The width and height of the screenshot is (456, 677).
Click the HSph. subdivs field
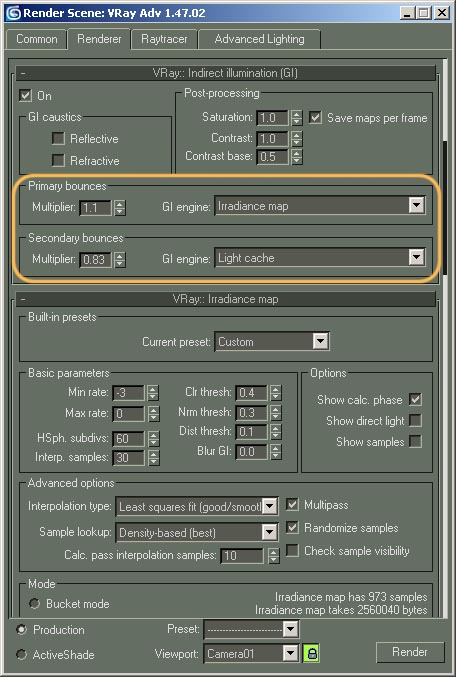(128, 439)
